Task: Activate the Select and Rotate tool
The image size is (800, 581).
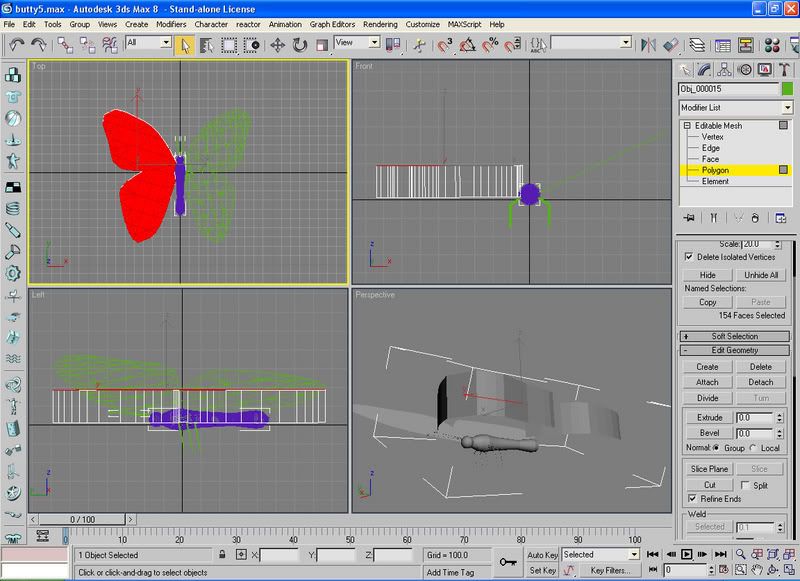Action: [x=300, y=44]
